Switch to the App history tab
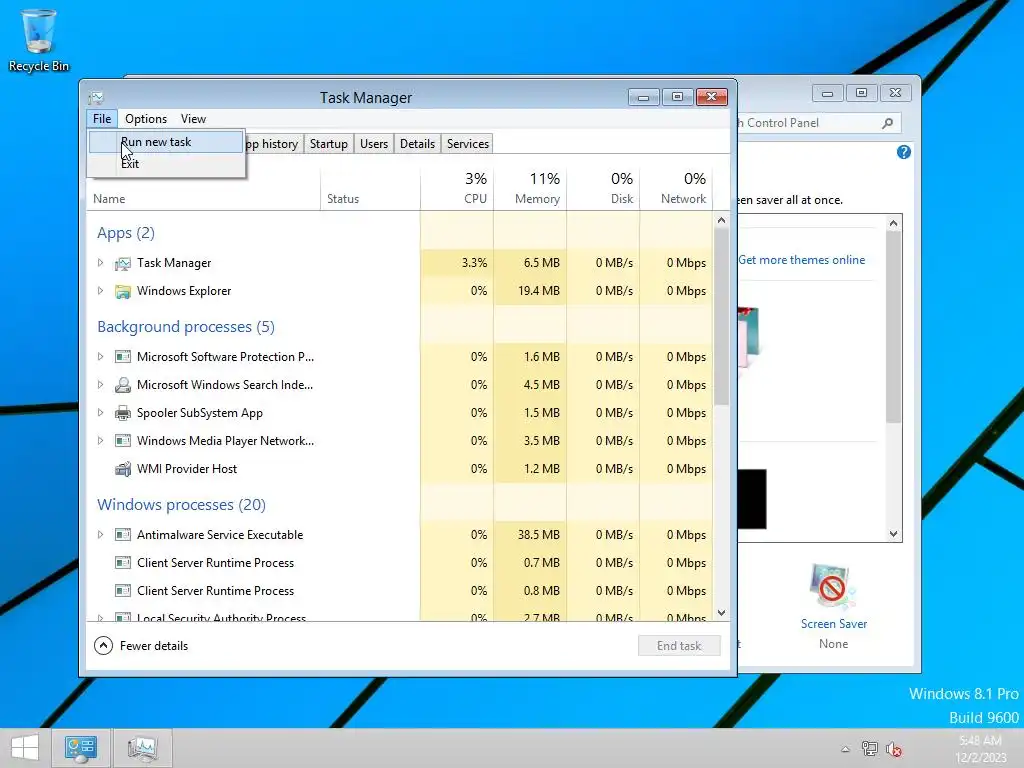This screenshot has height=768, width=1024. tap(274, 144)
